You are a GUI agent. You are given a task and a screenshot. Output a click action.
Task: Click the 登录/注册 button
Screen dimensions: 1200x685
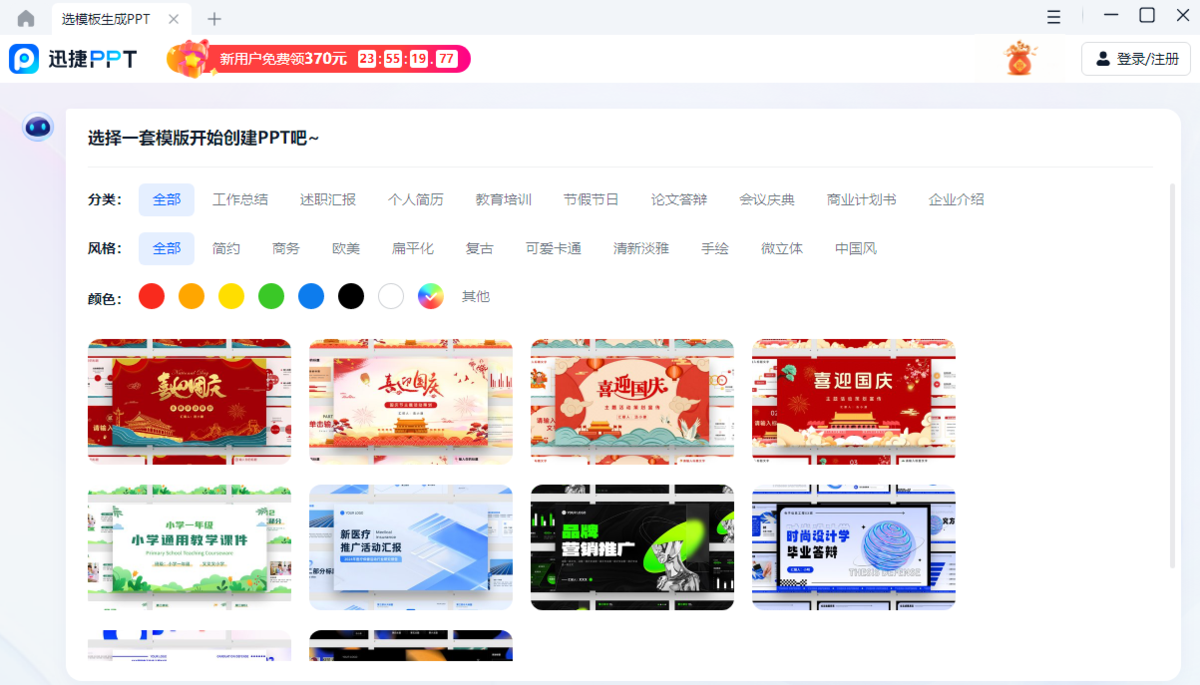pos(1136,59)
